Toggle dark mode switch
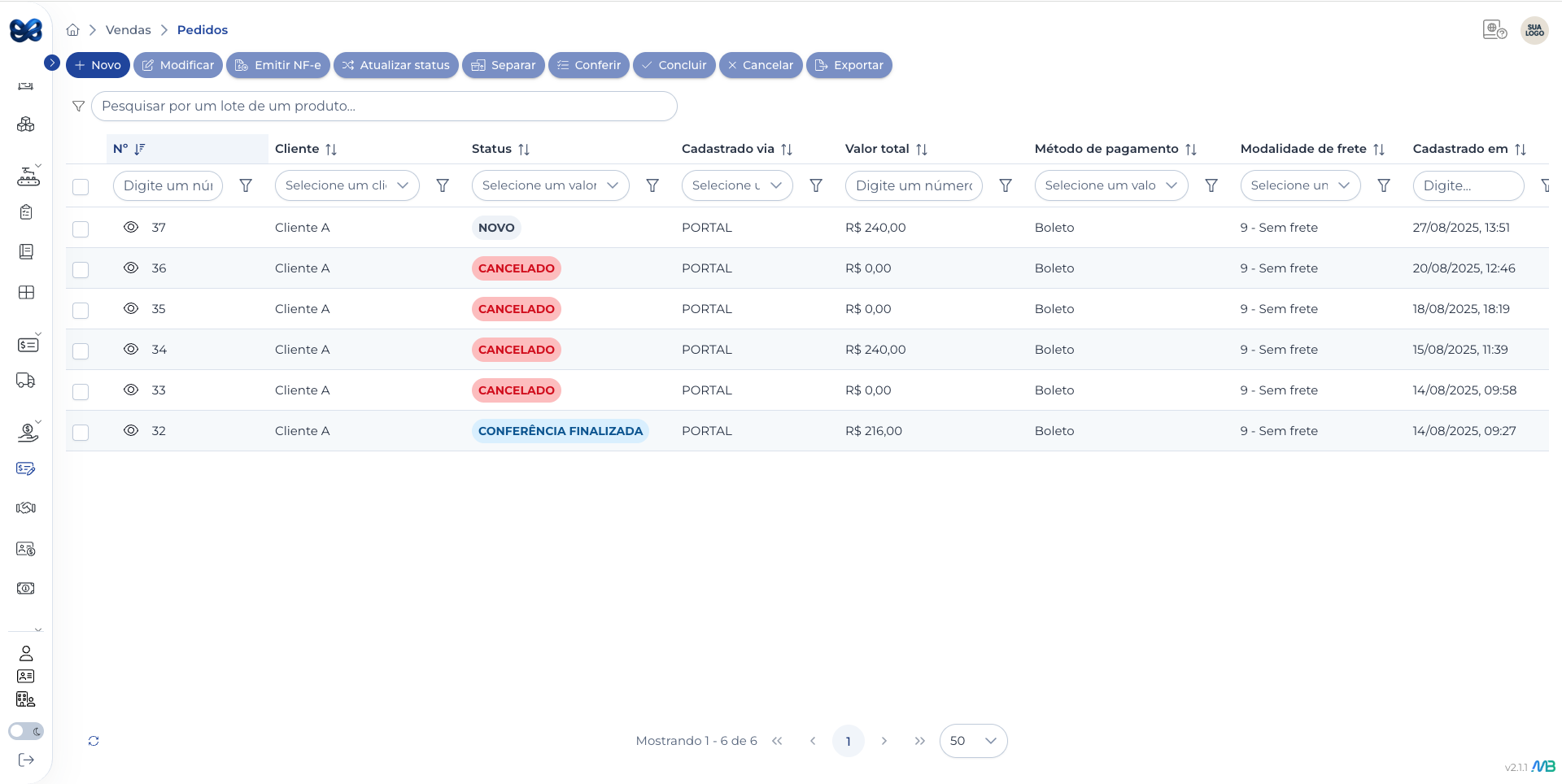 coord(26,731)
